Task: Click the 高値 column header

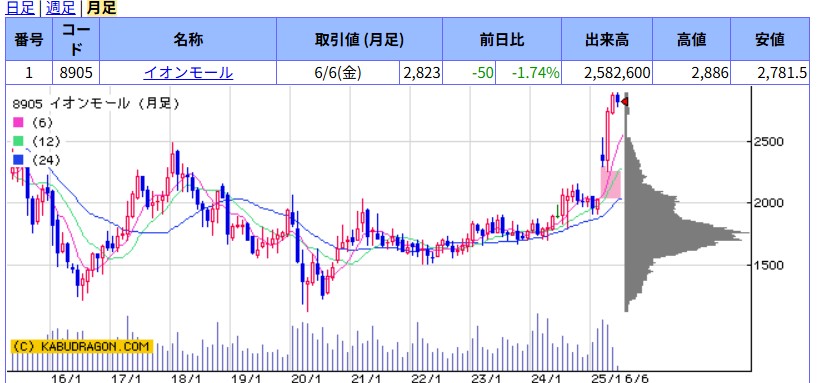Action: [x=691, y=39]
